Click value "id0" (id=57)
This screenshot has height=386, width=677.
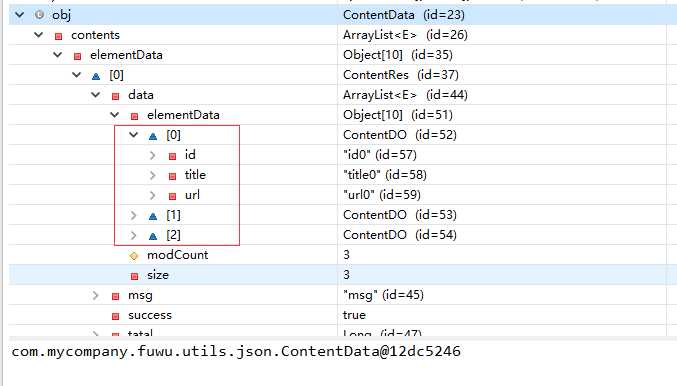[380, 155]
